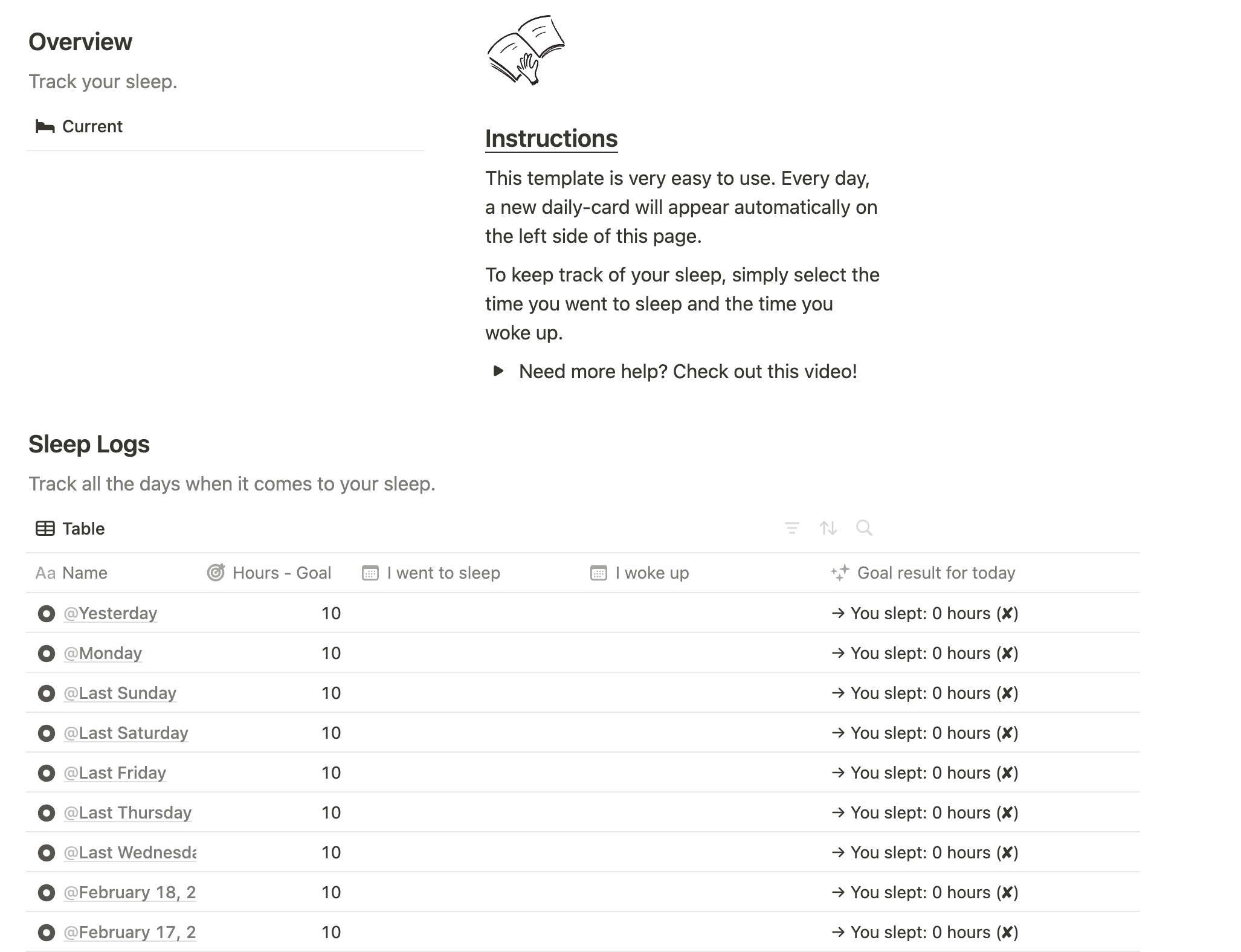Select the Current view tab

(79, 126)
